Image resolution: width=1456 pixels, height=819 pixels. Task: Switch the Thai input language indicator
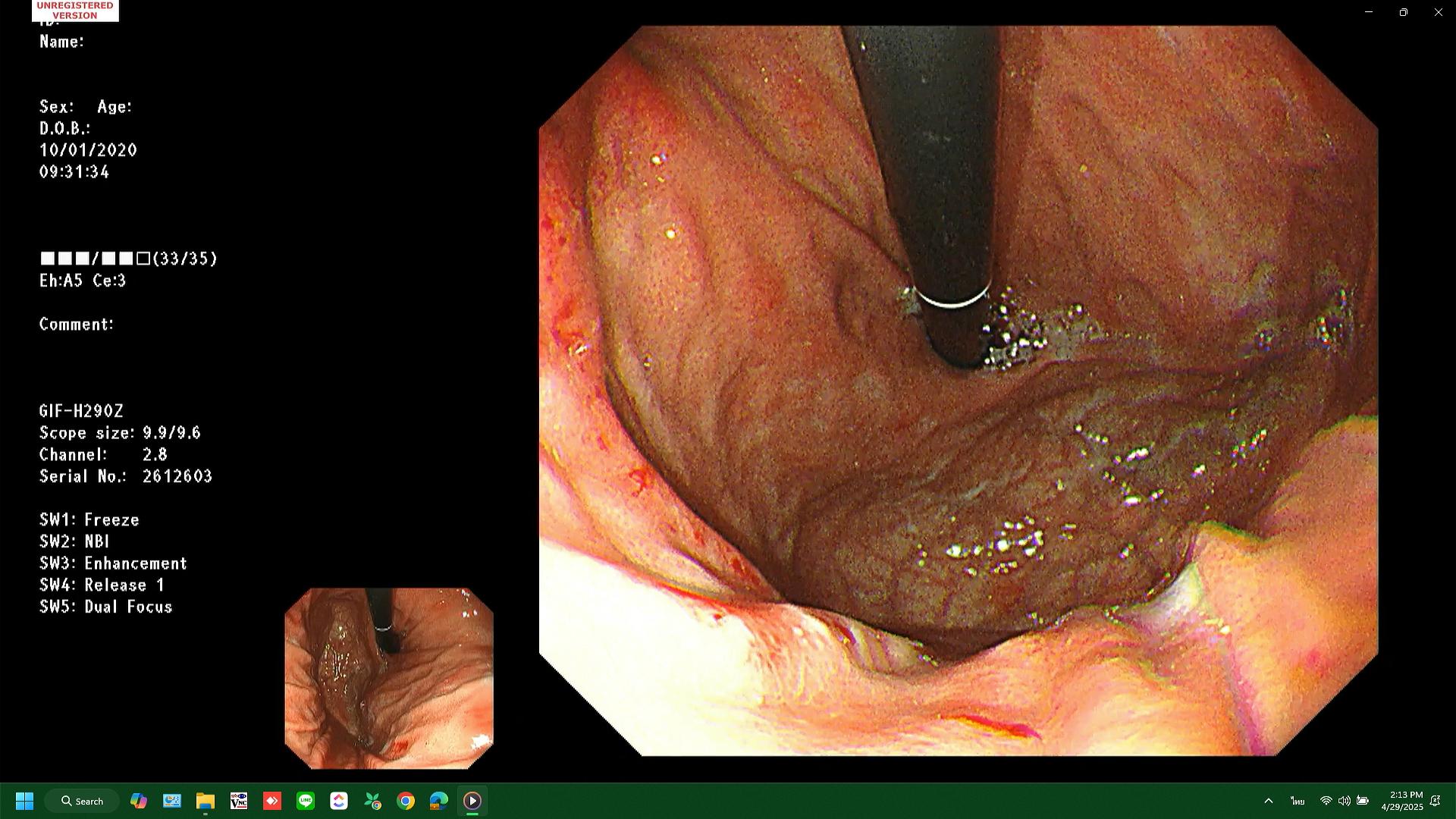coord(1298,801)
